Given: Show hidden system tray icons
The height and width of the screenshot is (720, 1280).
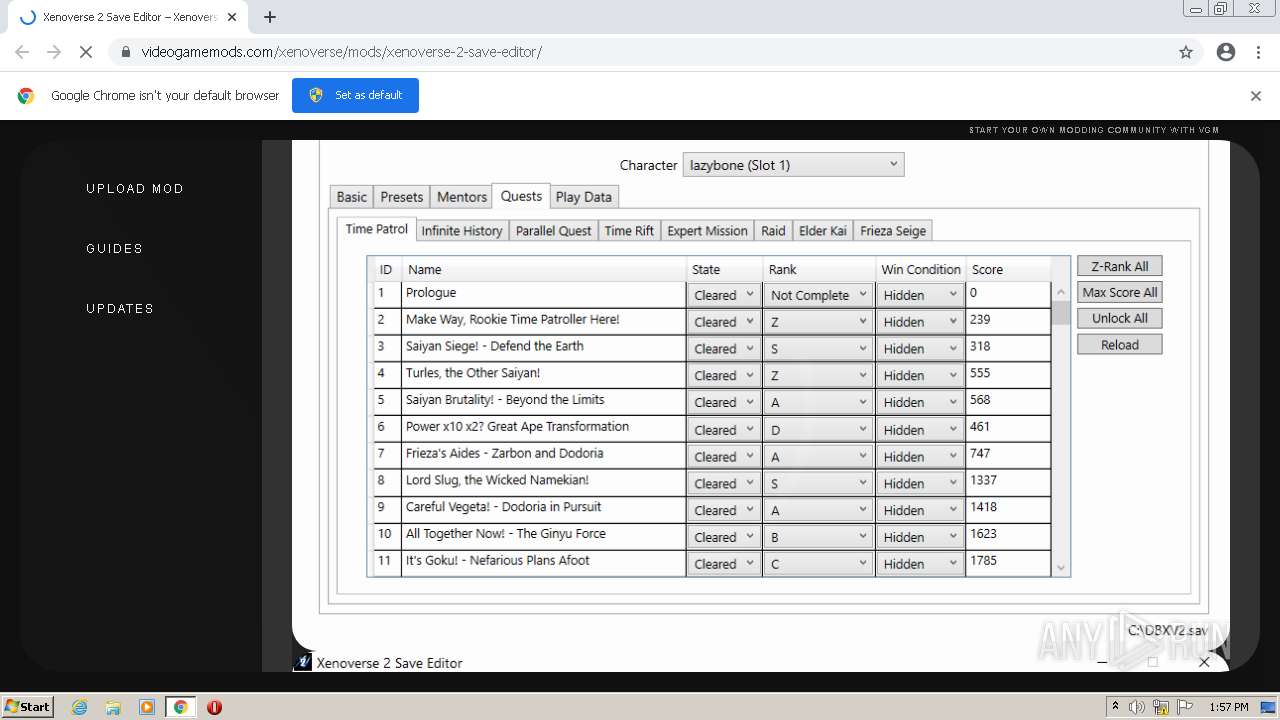Looking at the screenshot, I should (x=1115, y=707).
